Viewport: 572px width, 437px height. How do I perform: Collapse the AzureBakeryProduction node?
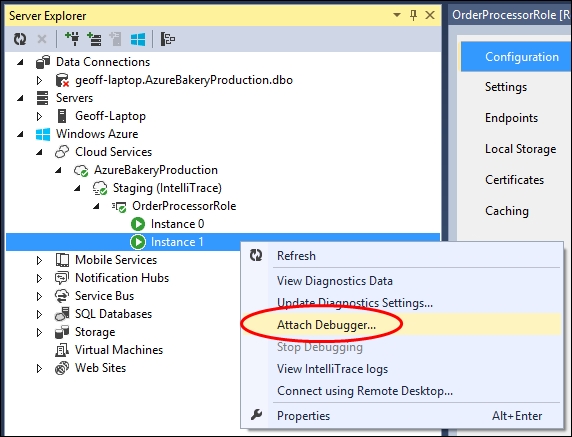[x=58, y=170]
